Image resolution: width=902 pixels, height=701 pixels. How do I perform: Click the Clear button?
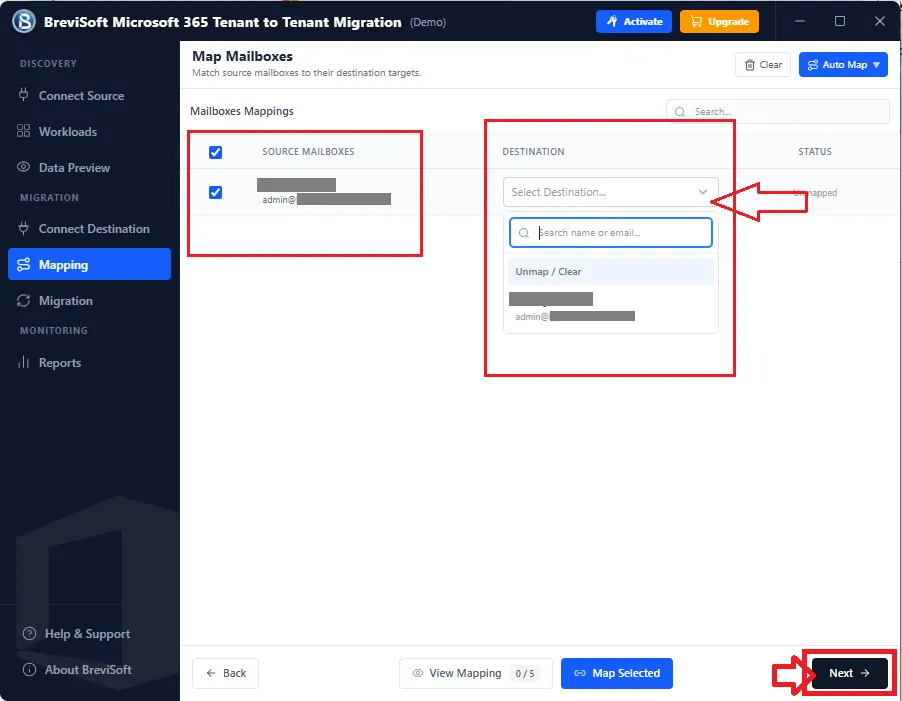[763, 64]
